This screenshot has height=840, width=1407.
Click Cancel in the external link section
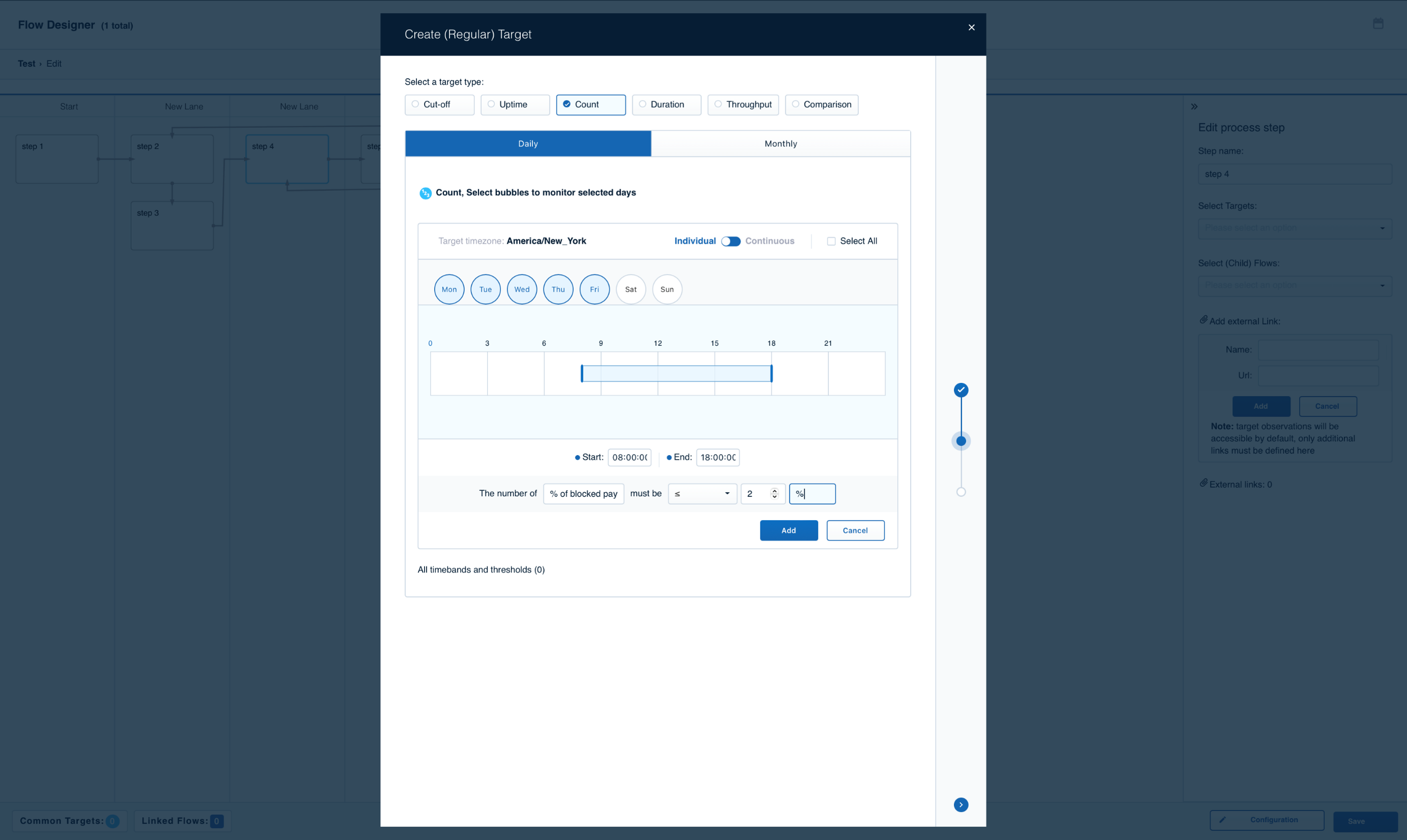coord(1328,406)
